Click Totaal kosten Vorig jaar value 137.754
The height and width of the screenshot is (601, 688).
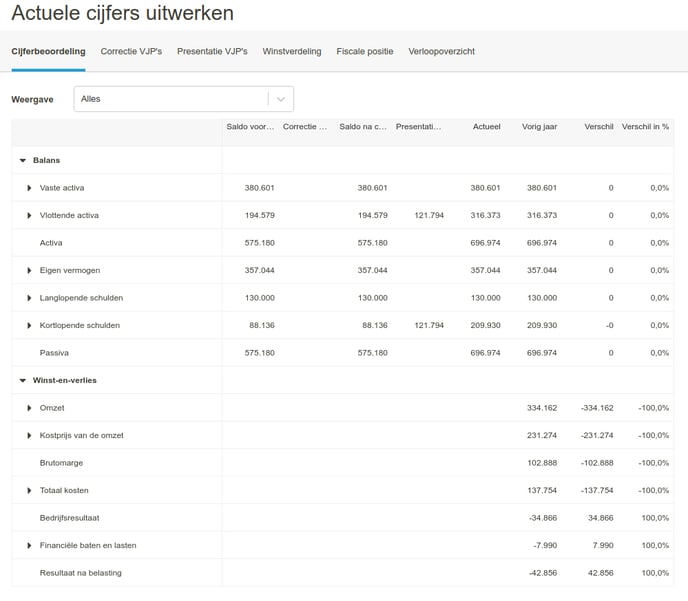542,490
